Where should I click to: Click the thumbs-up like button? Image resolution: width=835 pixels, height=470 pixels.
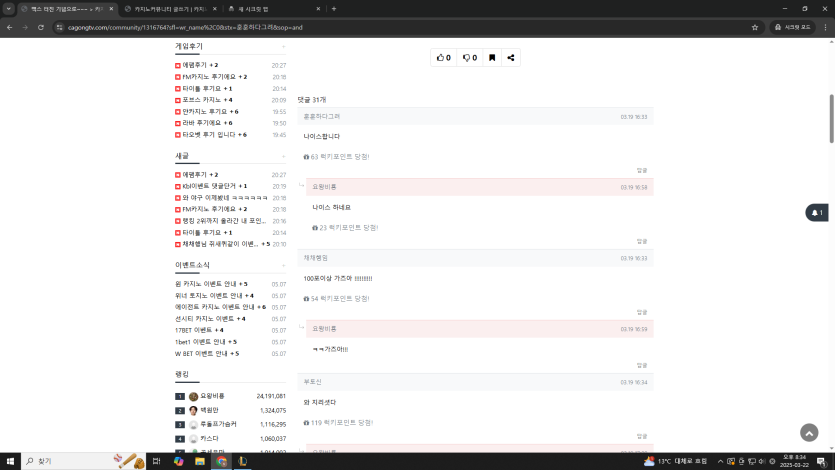coord(444,57)
